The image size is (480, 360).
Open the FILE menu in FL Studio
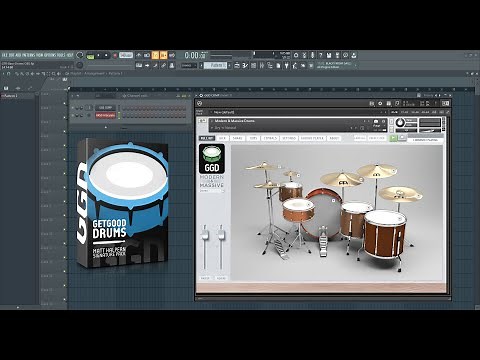tap(4, 55)
